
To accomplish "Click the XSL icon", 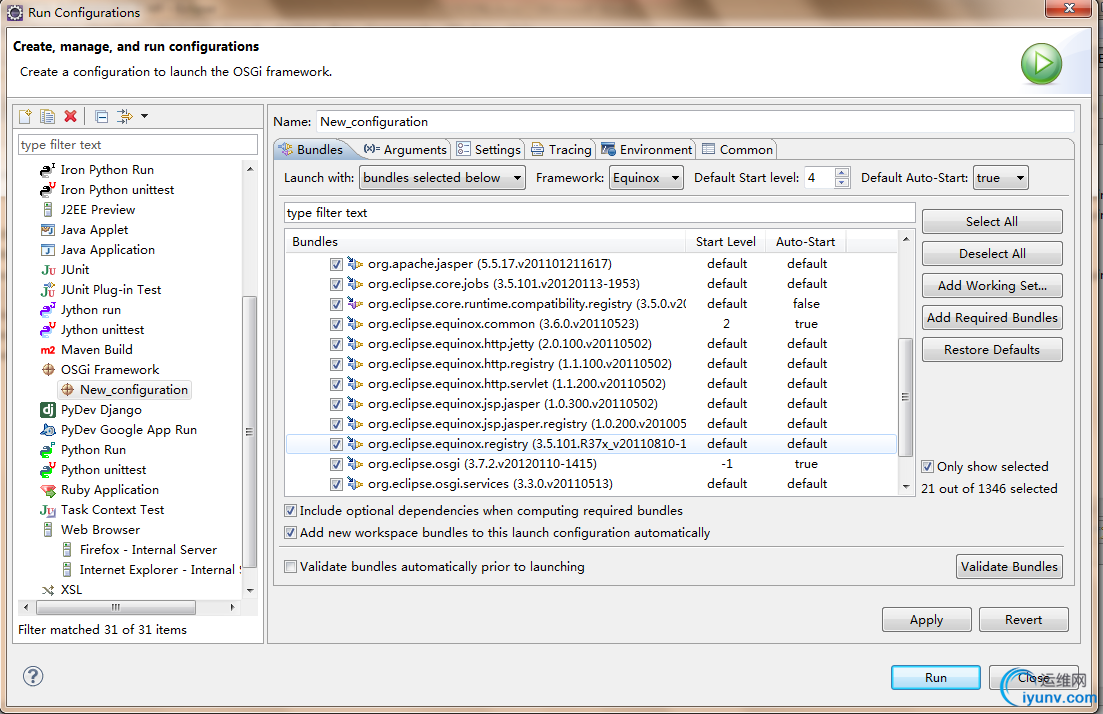I will click(47, 589).
